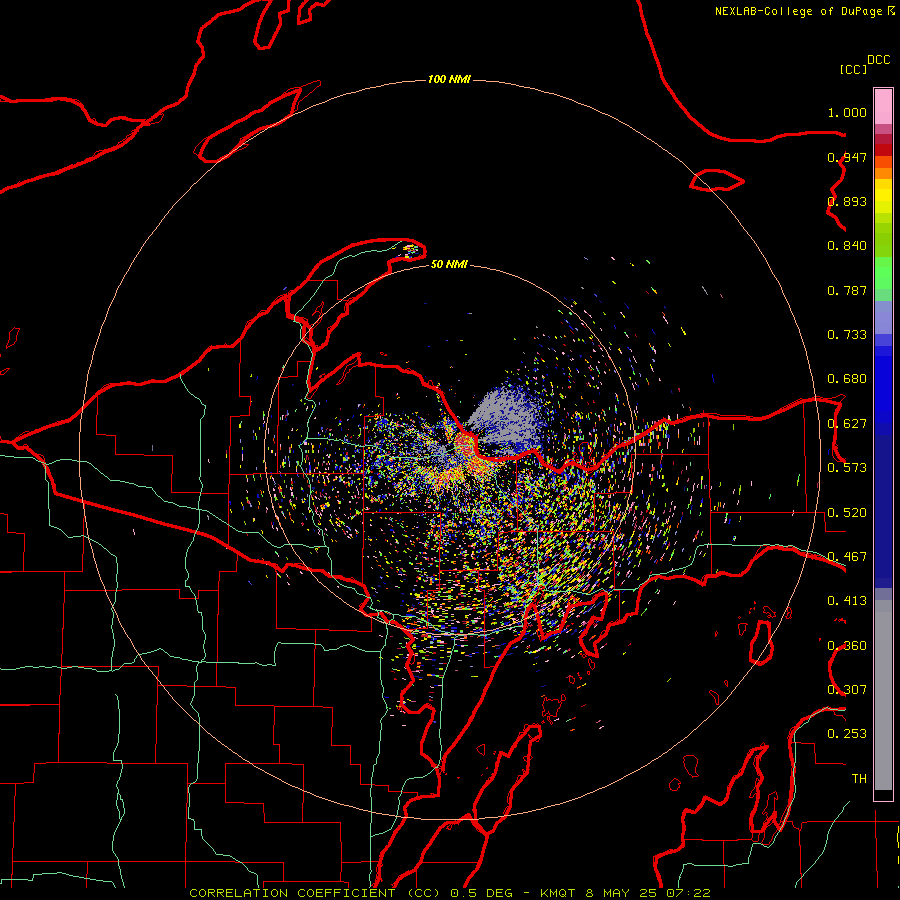Click the 0.893 color scale value
This screenshot has height=900, width=900.
pos(847,201)
